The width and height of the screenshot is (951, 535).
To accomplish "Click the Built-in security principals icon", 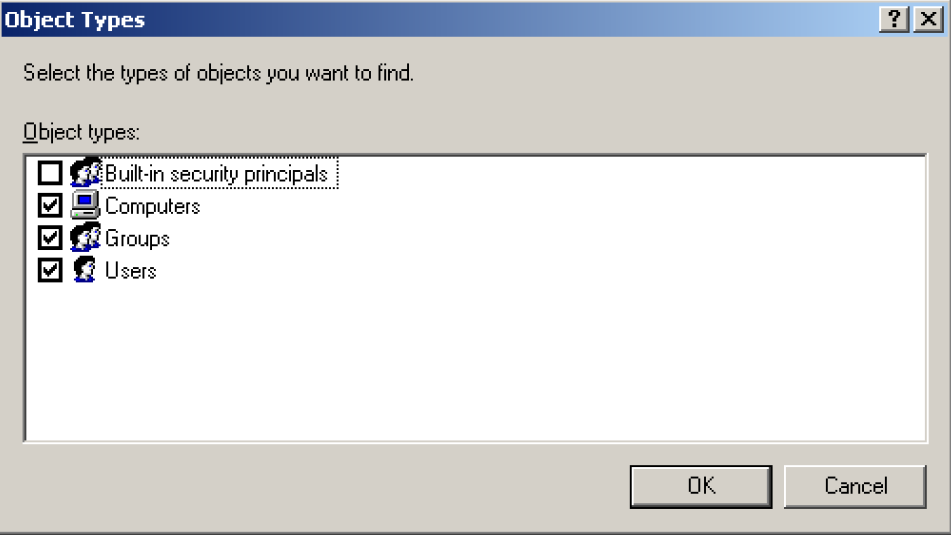I will (86, 174).
